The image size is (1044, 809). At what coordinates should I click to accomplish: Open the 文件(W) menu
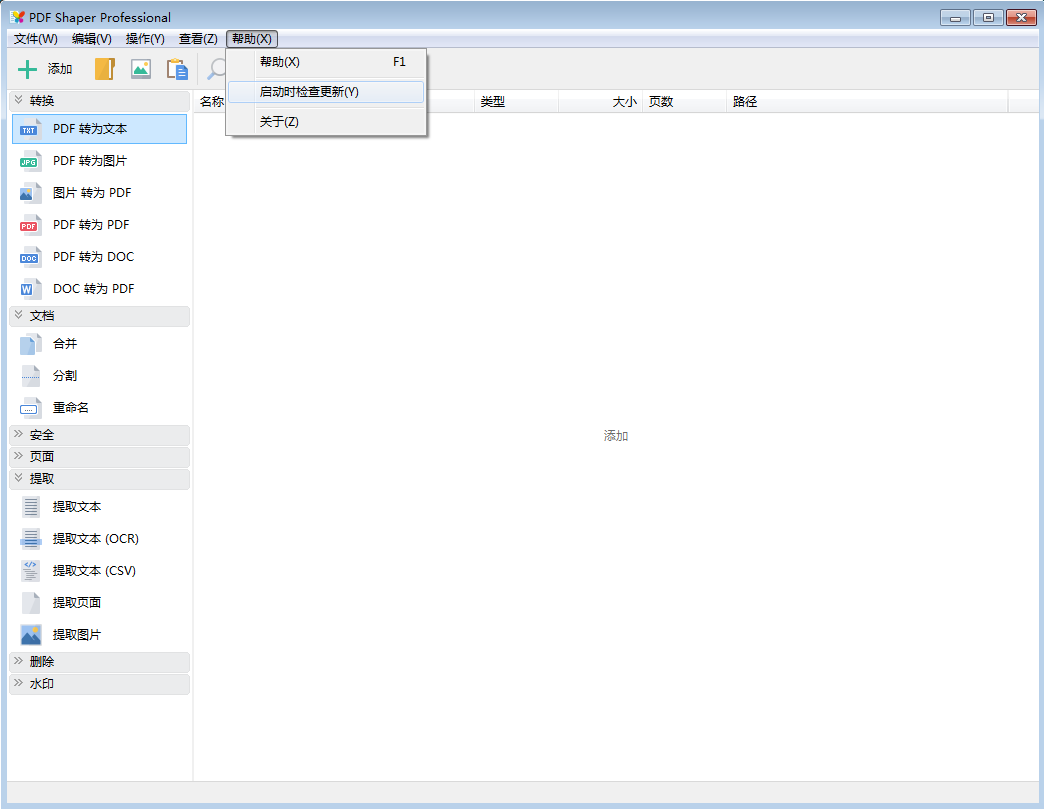(36, 39)
